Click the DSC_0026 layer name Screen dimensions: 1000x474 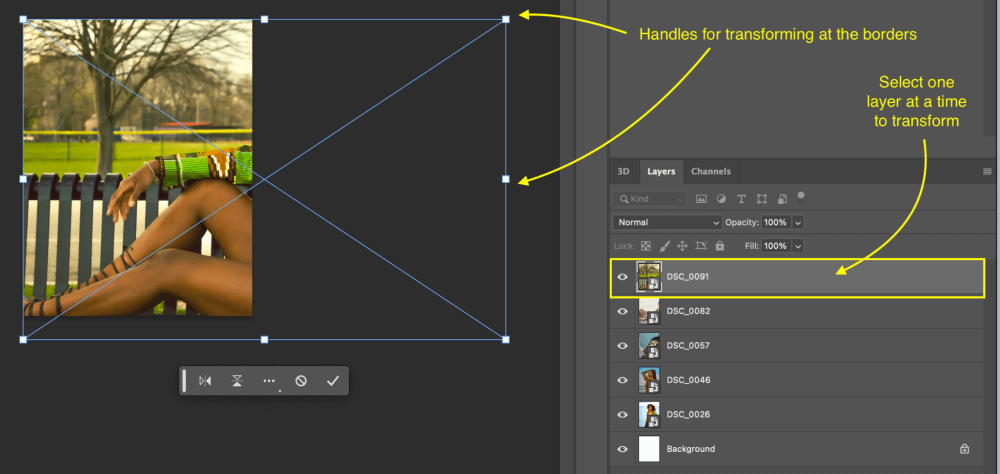coord(688,415)
